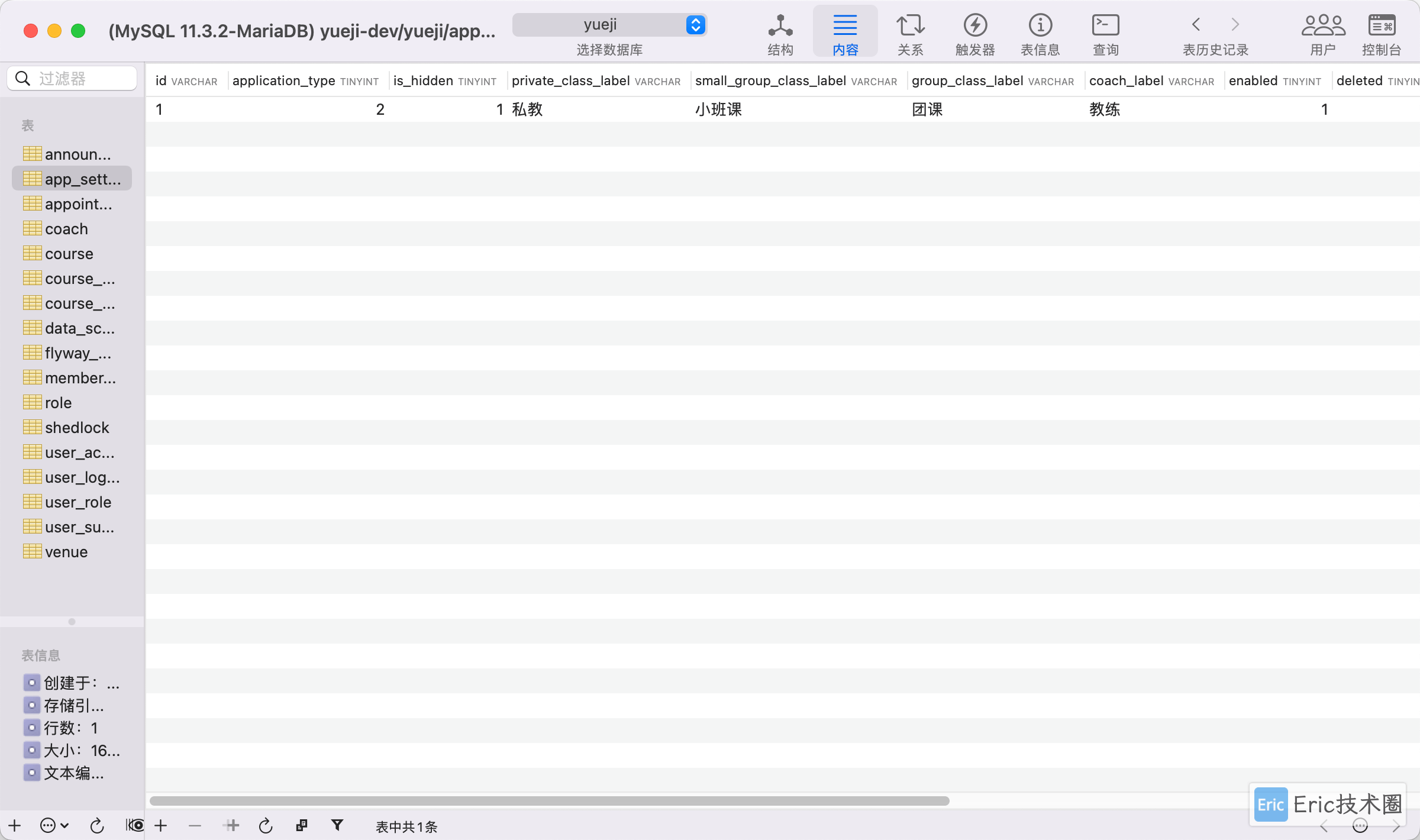This screenshot has width=1420, height=840.
Task: Select the 教练 cell
Action: coord(1154,109)
